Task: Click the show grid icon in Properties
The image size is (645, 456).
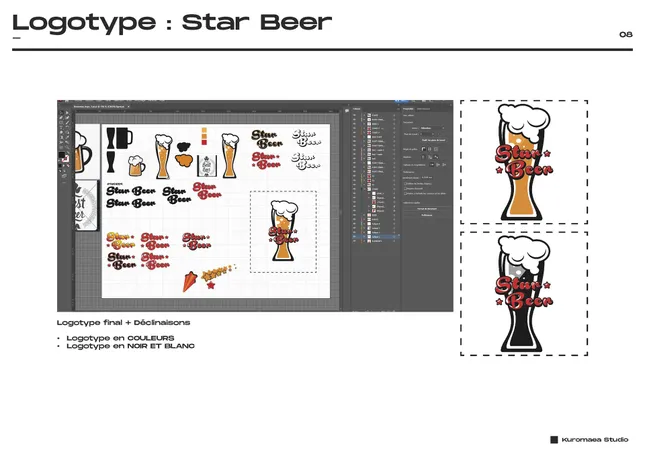Action: point(429,148)
